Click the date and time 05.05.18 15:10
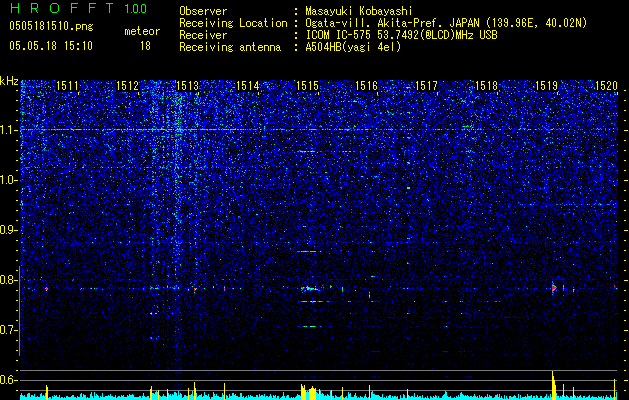 coord(51,46)
